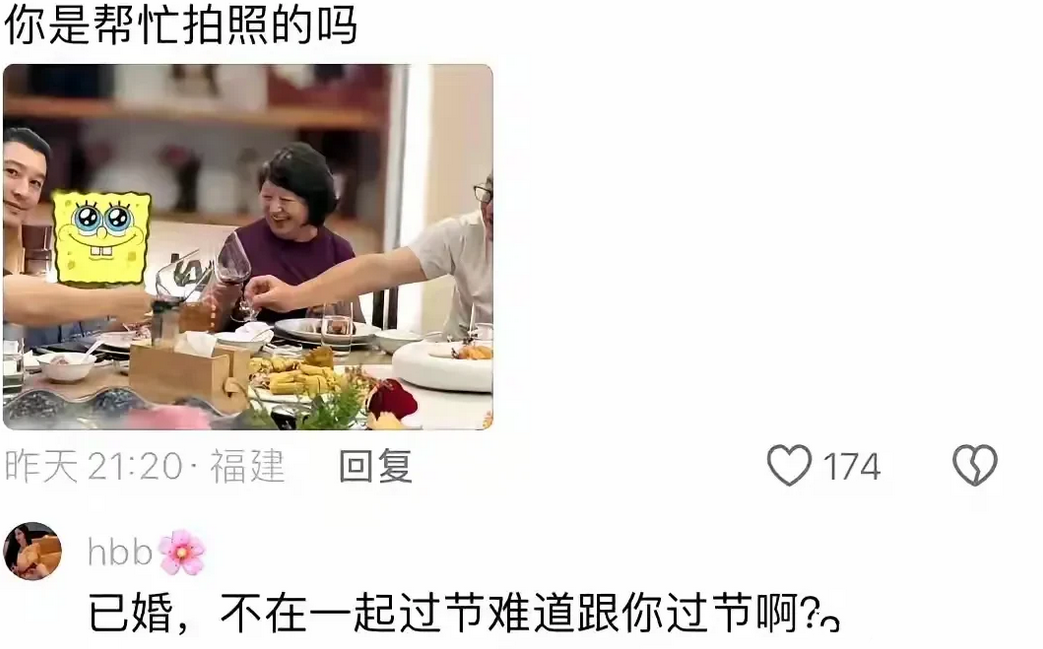Click the pink flower badge beside hbb
The height and width of the screenshot is (649, 1043).
(x=182, y=553)
